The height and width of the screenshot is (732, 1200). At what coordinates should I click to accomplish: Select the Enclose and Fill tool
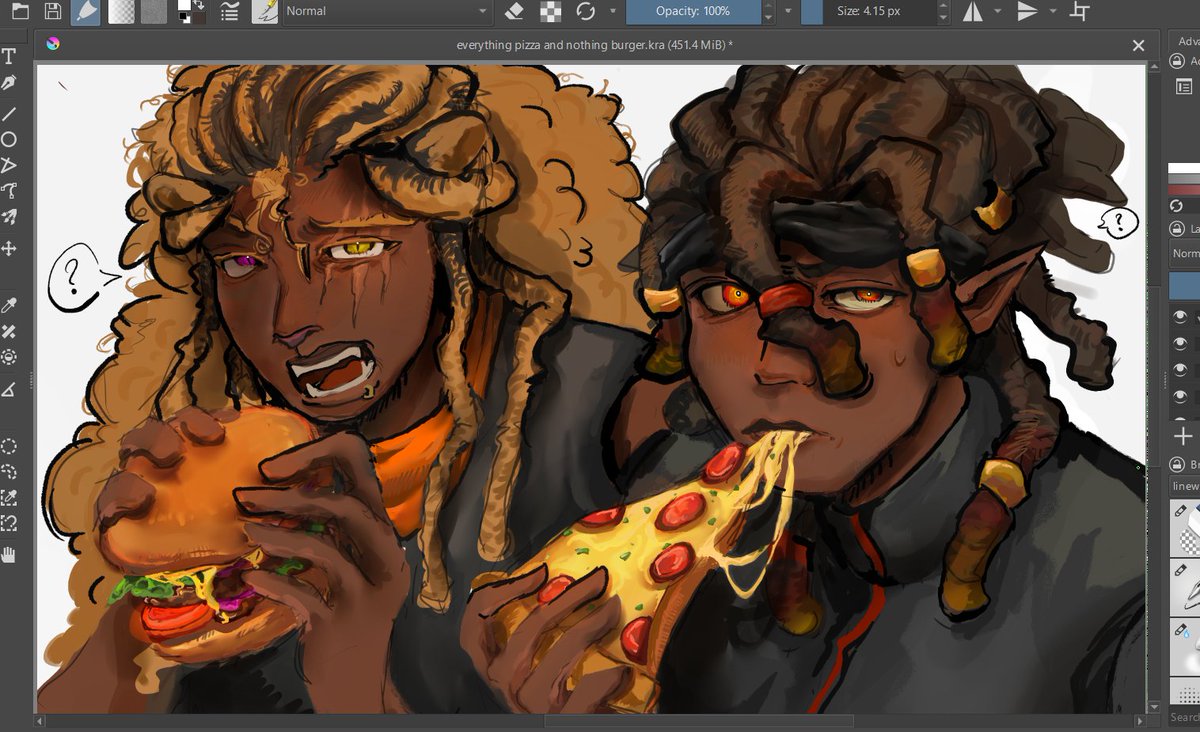coord(10,357)
